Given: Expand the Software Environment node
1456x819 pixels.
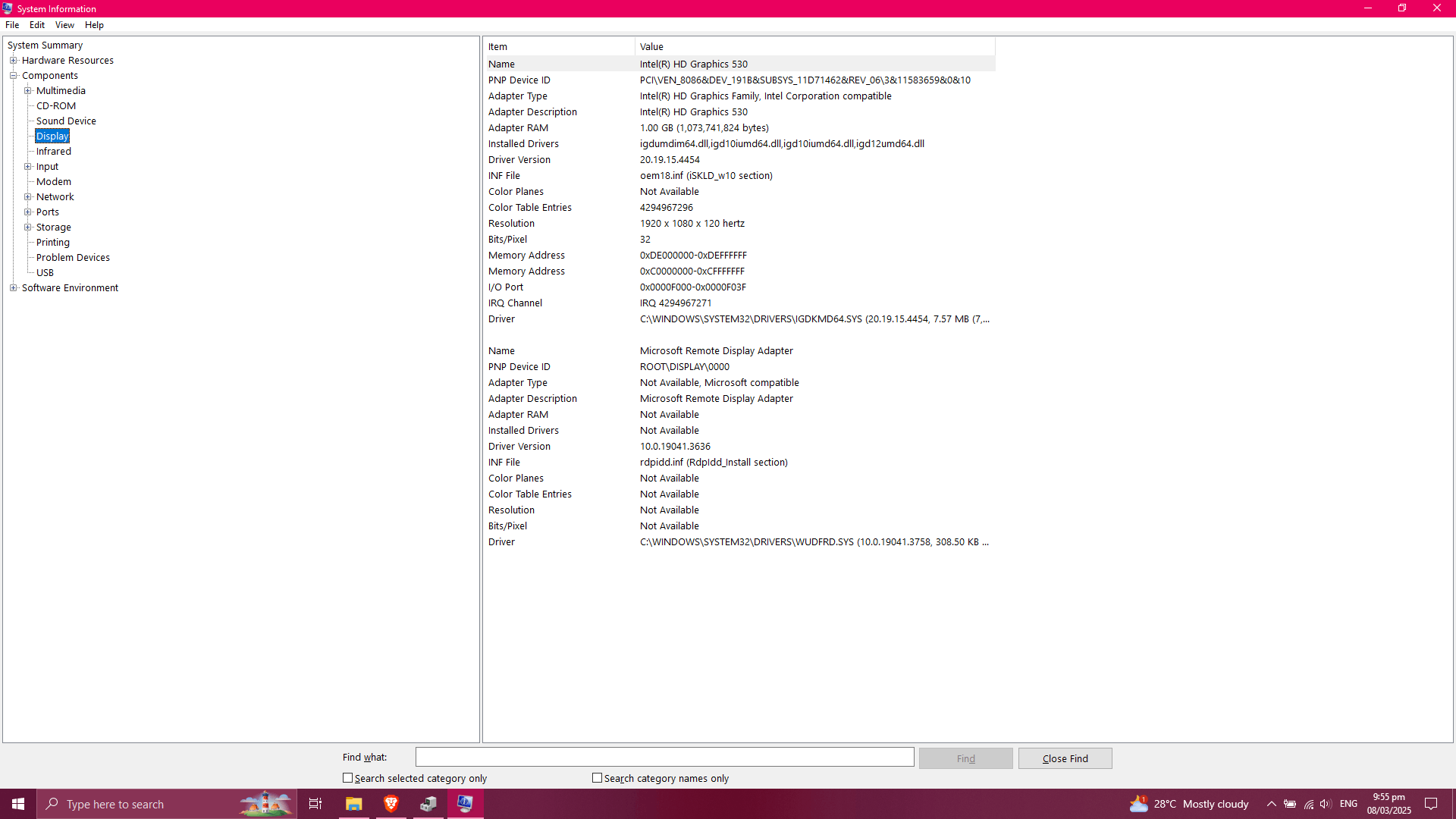Looking at the screenshot, I should pos(13,288).
